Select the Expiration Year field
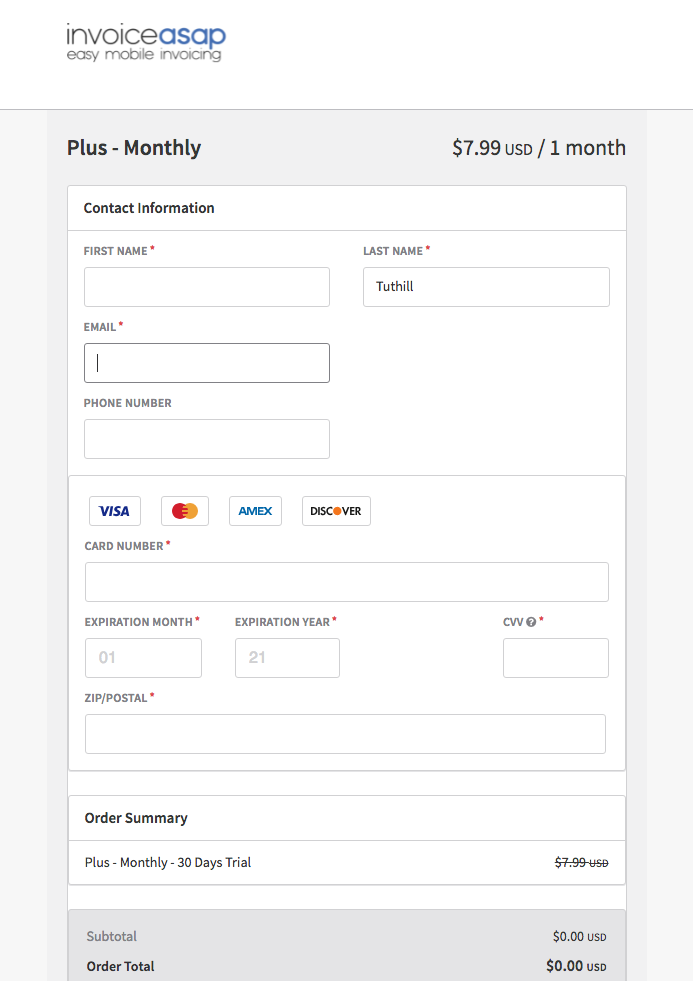693x981 pixels. pyautogui.click(x=287, y=658)
